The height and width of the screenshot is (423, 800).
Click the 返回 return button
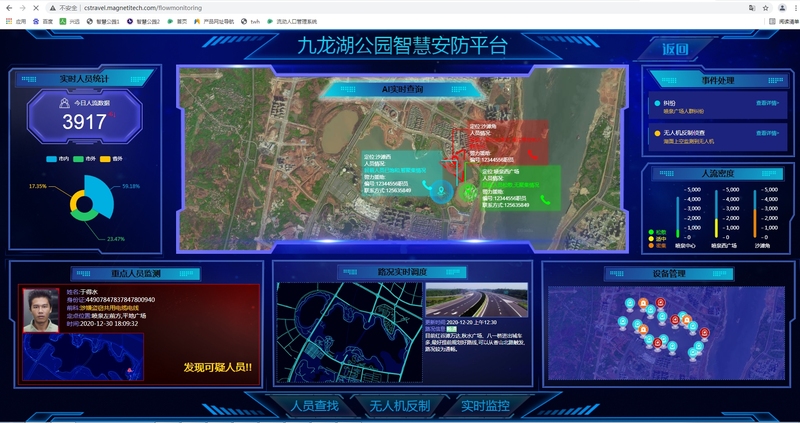tap(675, 49)
